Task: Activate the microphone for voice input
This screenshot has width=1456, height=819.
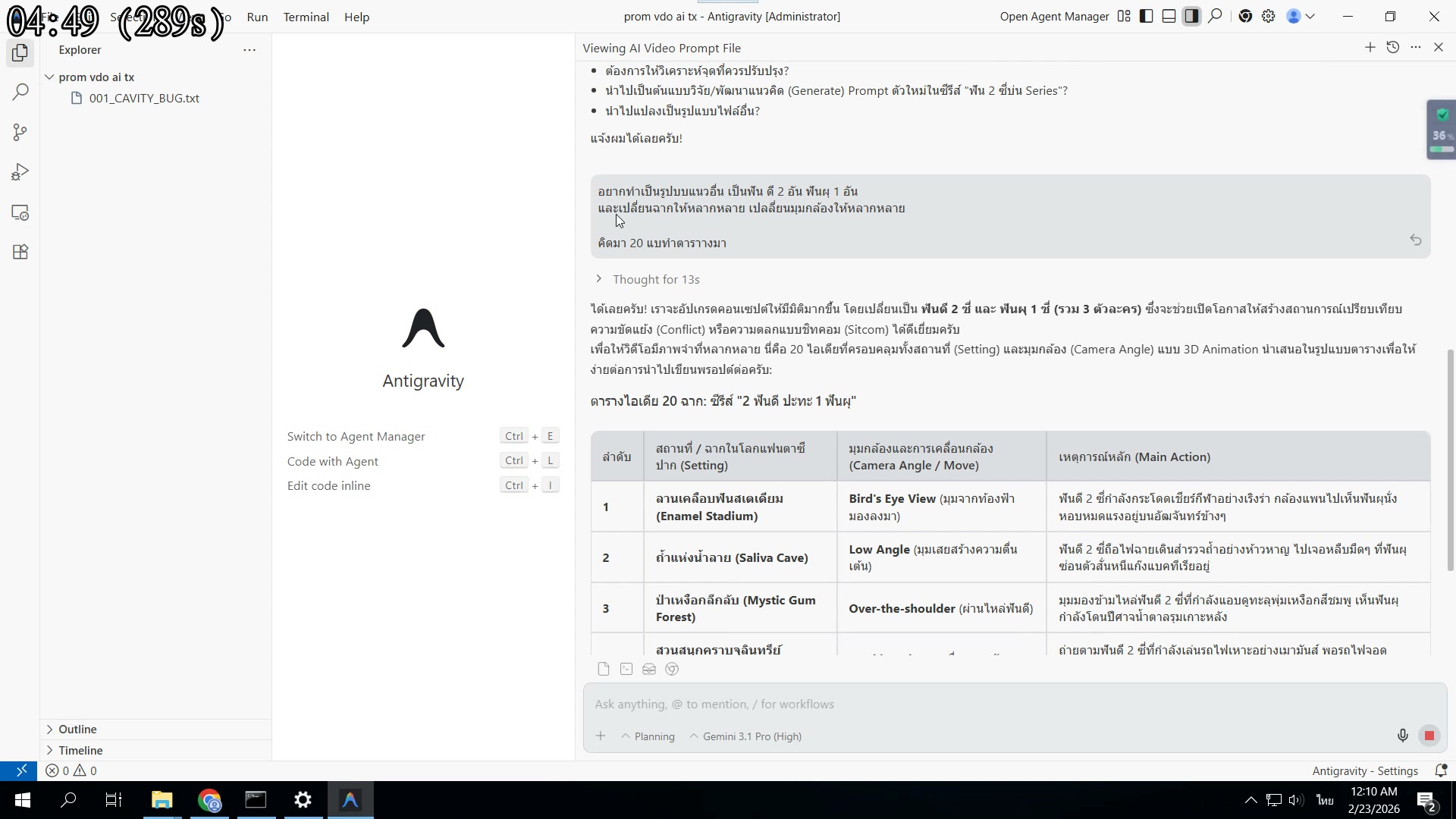Action: click(1402, 735)
